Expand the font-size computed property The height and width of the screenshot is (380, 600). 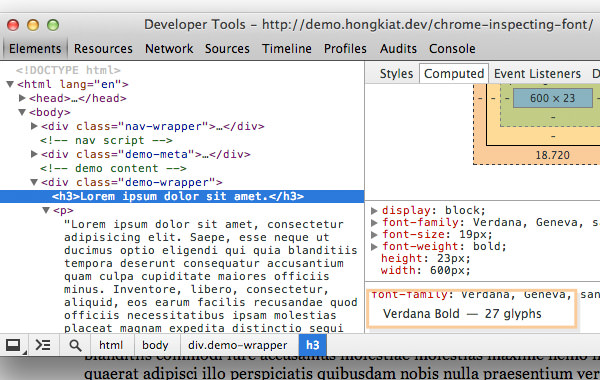point(374,234)
